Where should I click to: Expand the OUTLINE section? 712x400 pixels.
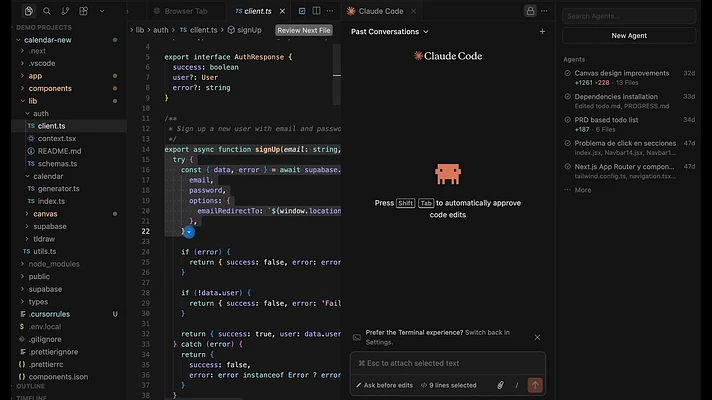pos(30,386)
